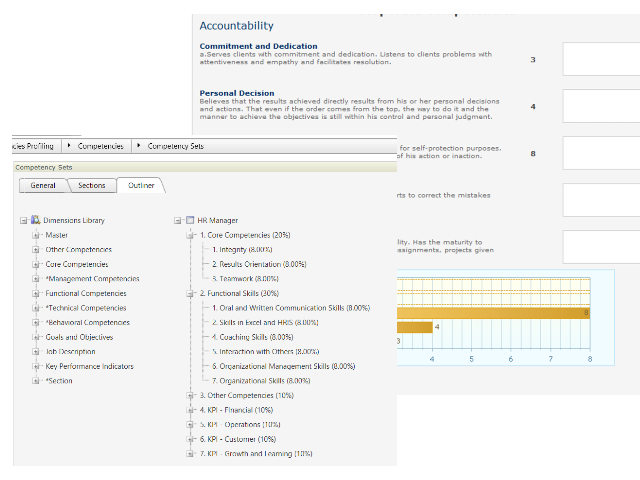Expand the Functional Competencies node

(x=36, y=293)
